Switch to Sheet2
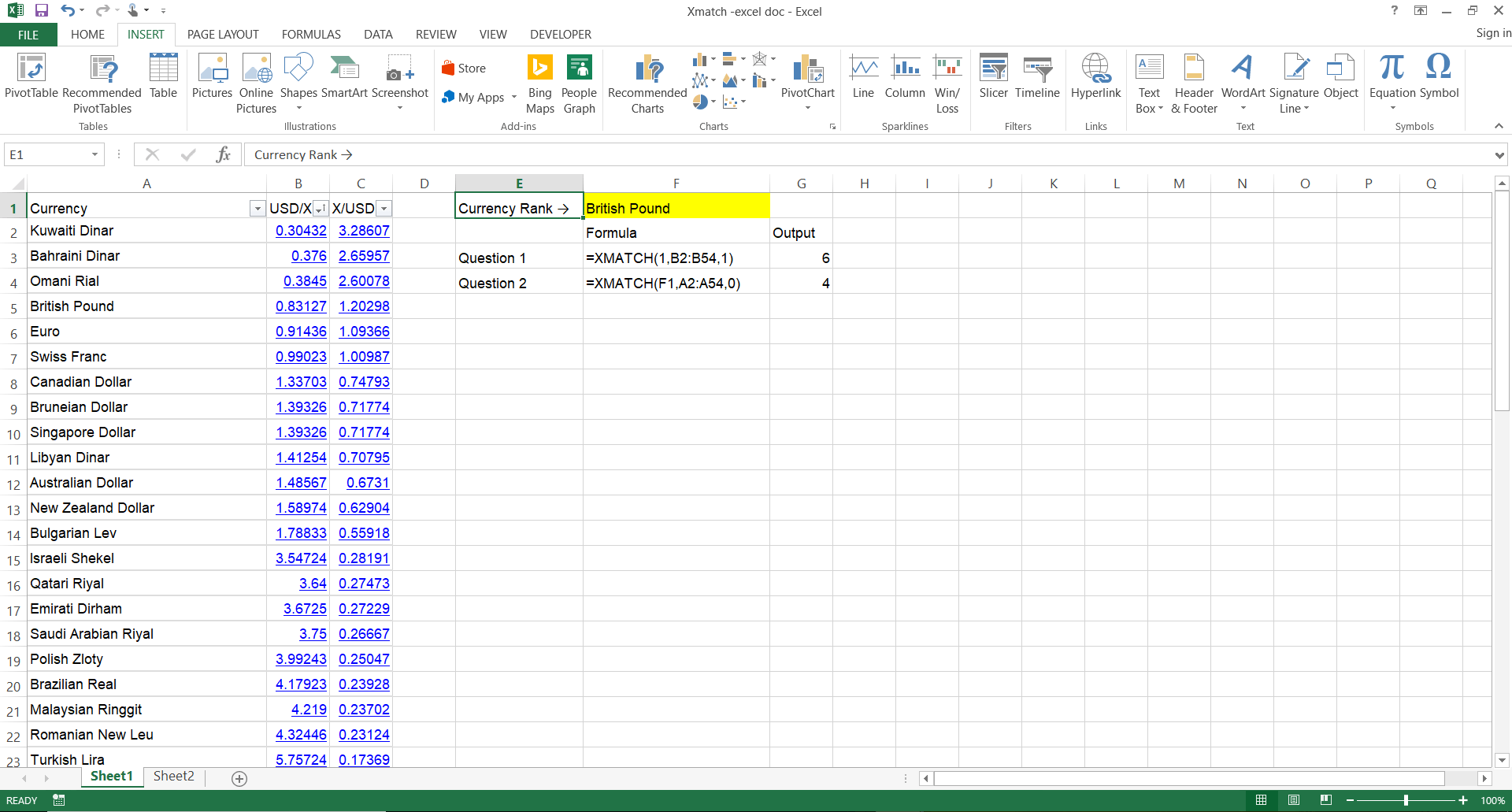This screenshot has height=812, width=1512. tap(173, 776)
